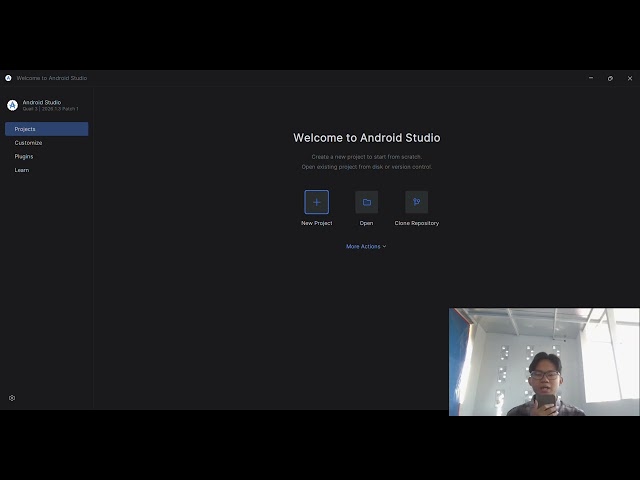The image size is (640, 480).
Task: Click the Clone Repository branch icon
Action: pyautogui.click(x=416, y=202)
